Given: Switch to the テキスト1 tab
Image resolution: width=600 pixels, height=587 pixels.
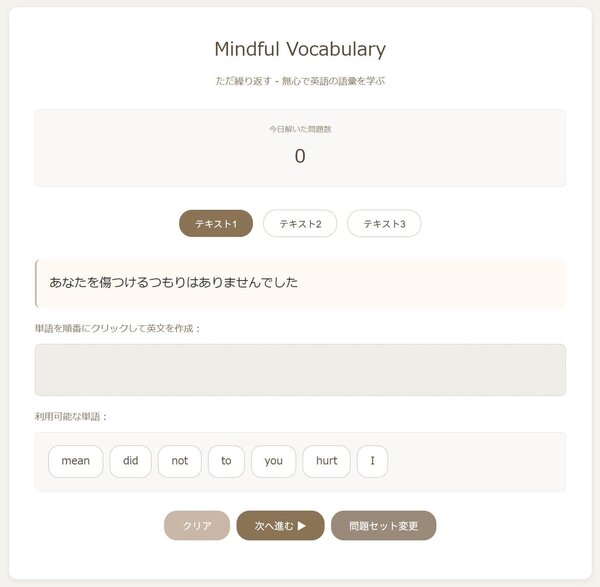Looking at the screenshot, I should [x=216, y=224].
